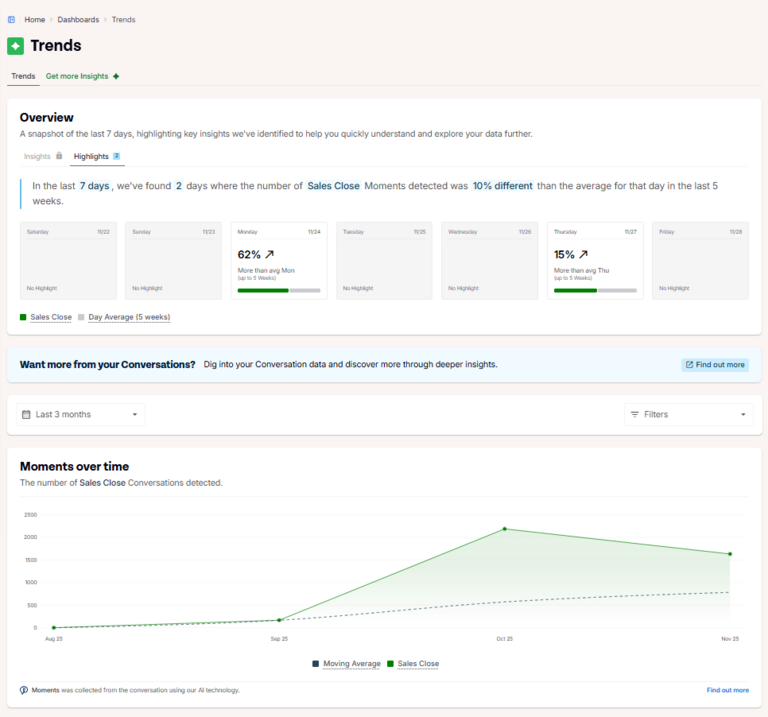Switch to the Trends tab

(23, 76)
